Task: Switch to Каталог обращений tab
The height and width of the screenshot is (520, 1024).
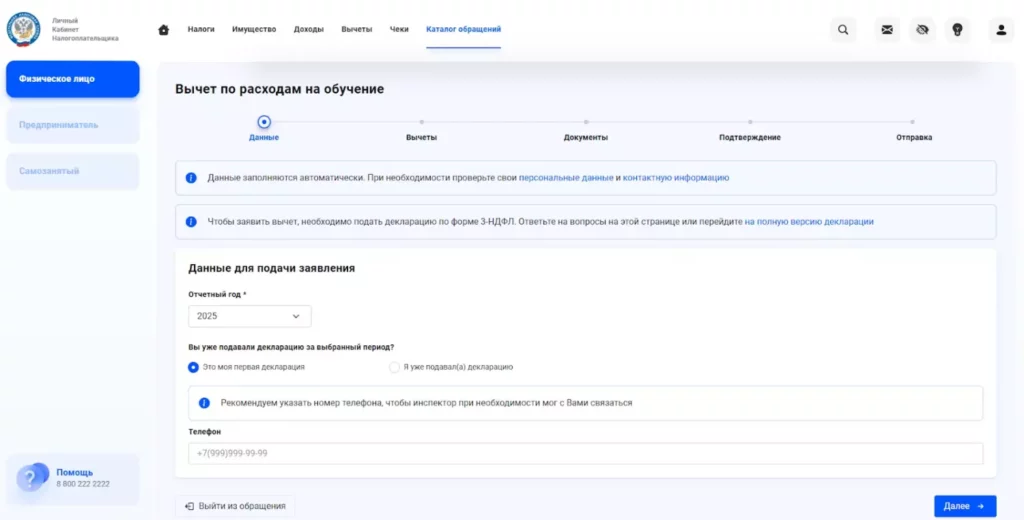Action: pos(463,30)
